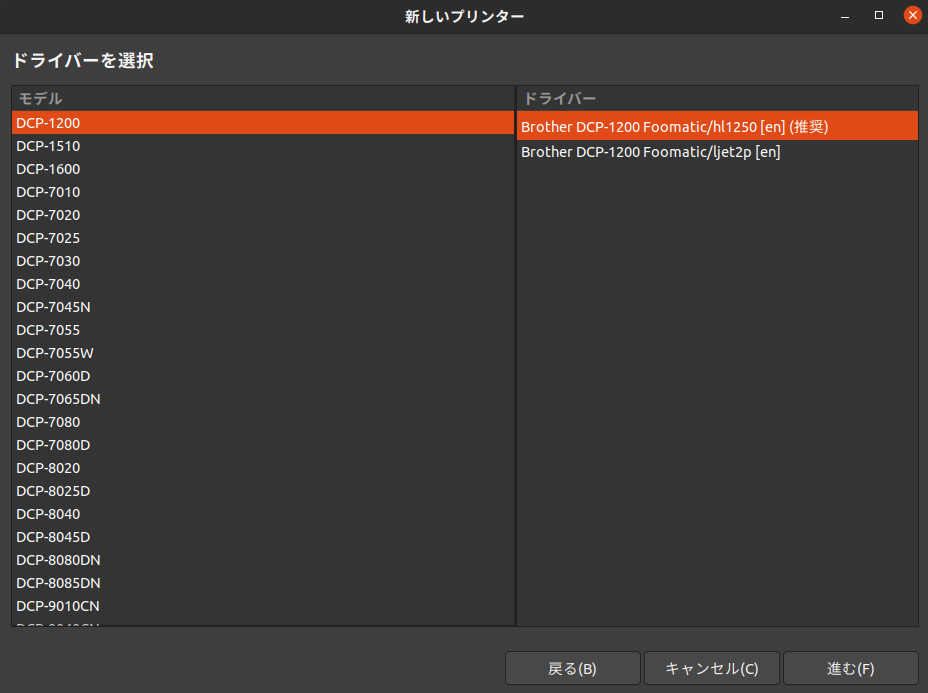Pick DCP-8020 in the model list
Image resolution: width=928 pixels, height=693 pixels.
coord(48,468)
